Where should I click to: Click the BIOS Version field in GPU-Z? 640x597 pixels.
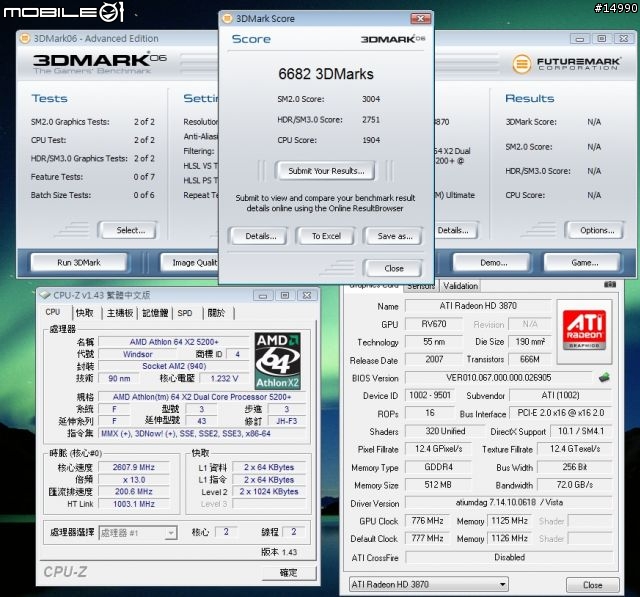(498, 377)
